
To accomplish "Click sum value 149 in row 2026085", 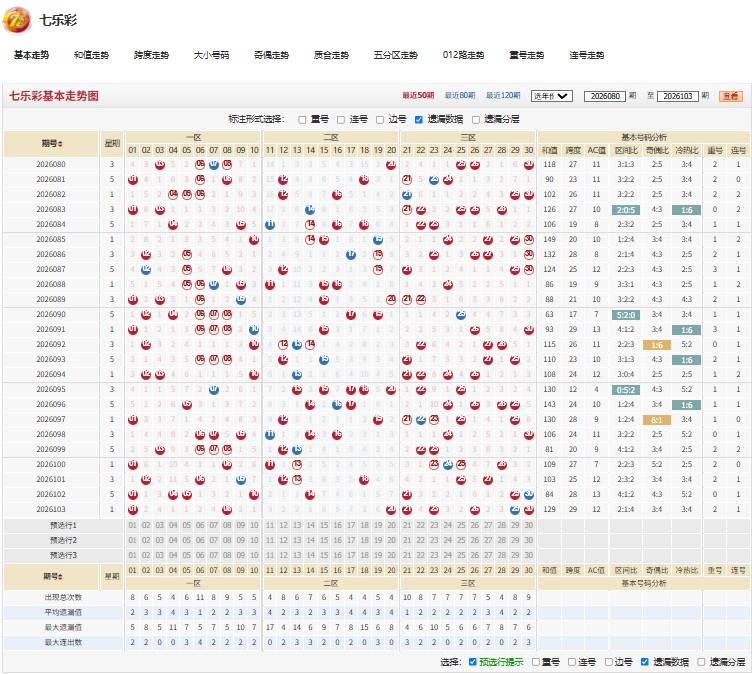I will (x=549, y=239).
